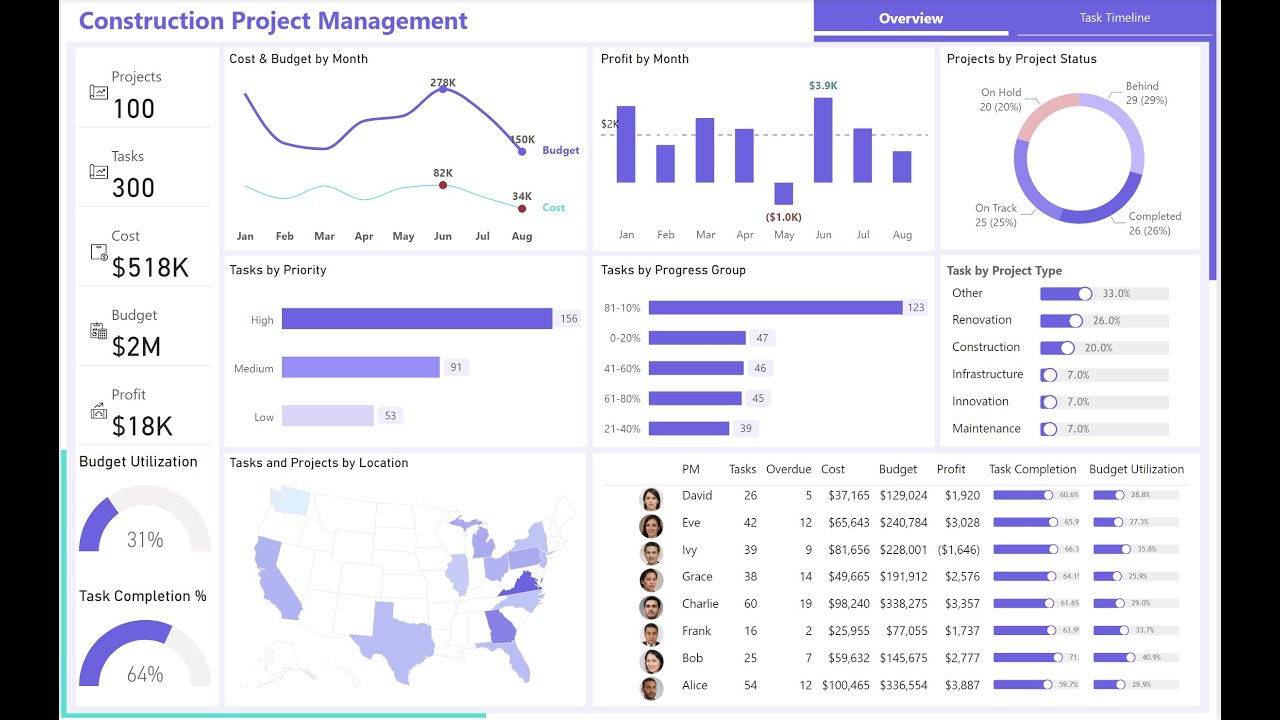Image resolution: width=1280 pixels, height=720 pixels.
Task: Select Bob's avatar photo
Action: [651, 661]
